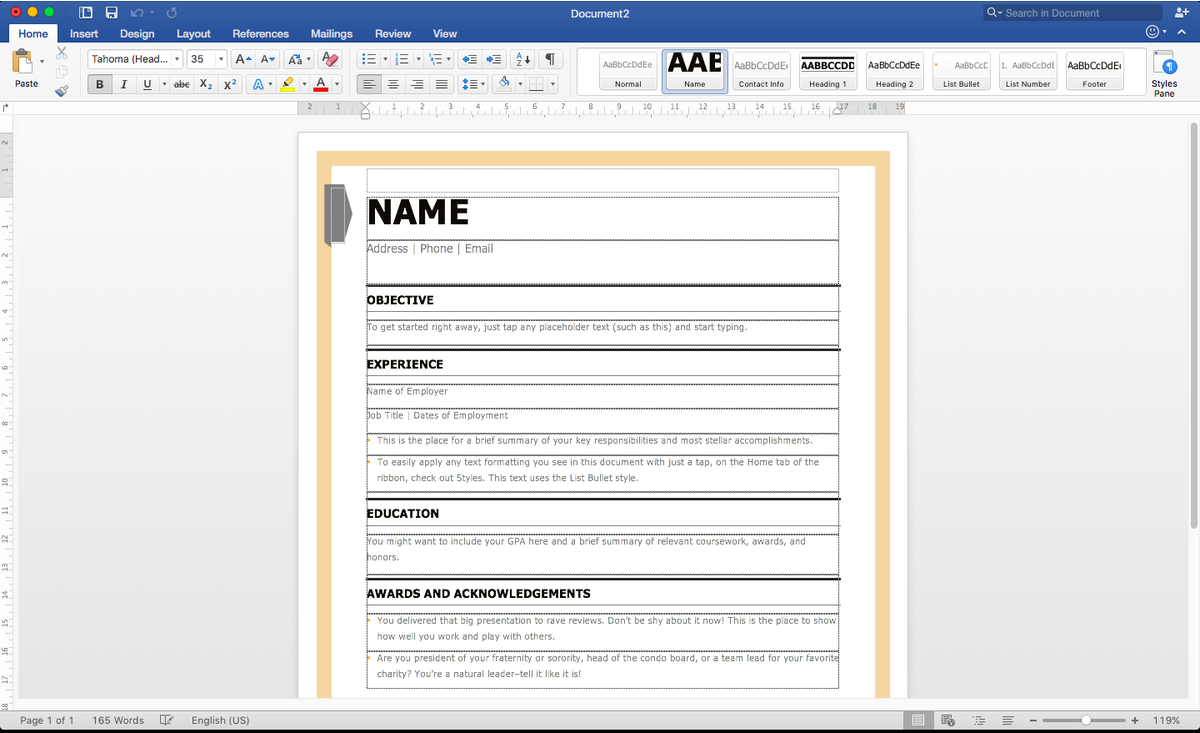Image resolution: width=1200 pixels, height=733 pixels.
Task: Click the OBJECTIVE heading in the document
Action: click(400, 300)
